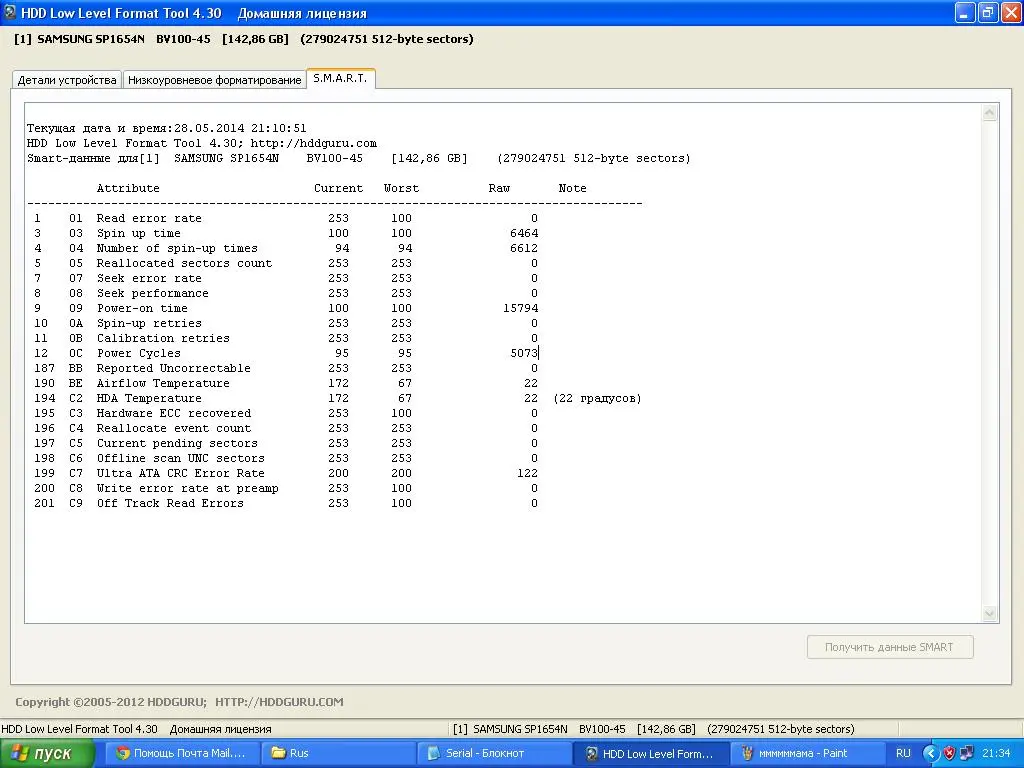1024x768 pixels.
Task: Open Chrome Помощь Почта Mail taskbar item
Action: tap(181, 753)
